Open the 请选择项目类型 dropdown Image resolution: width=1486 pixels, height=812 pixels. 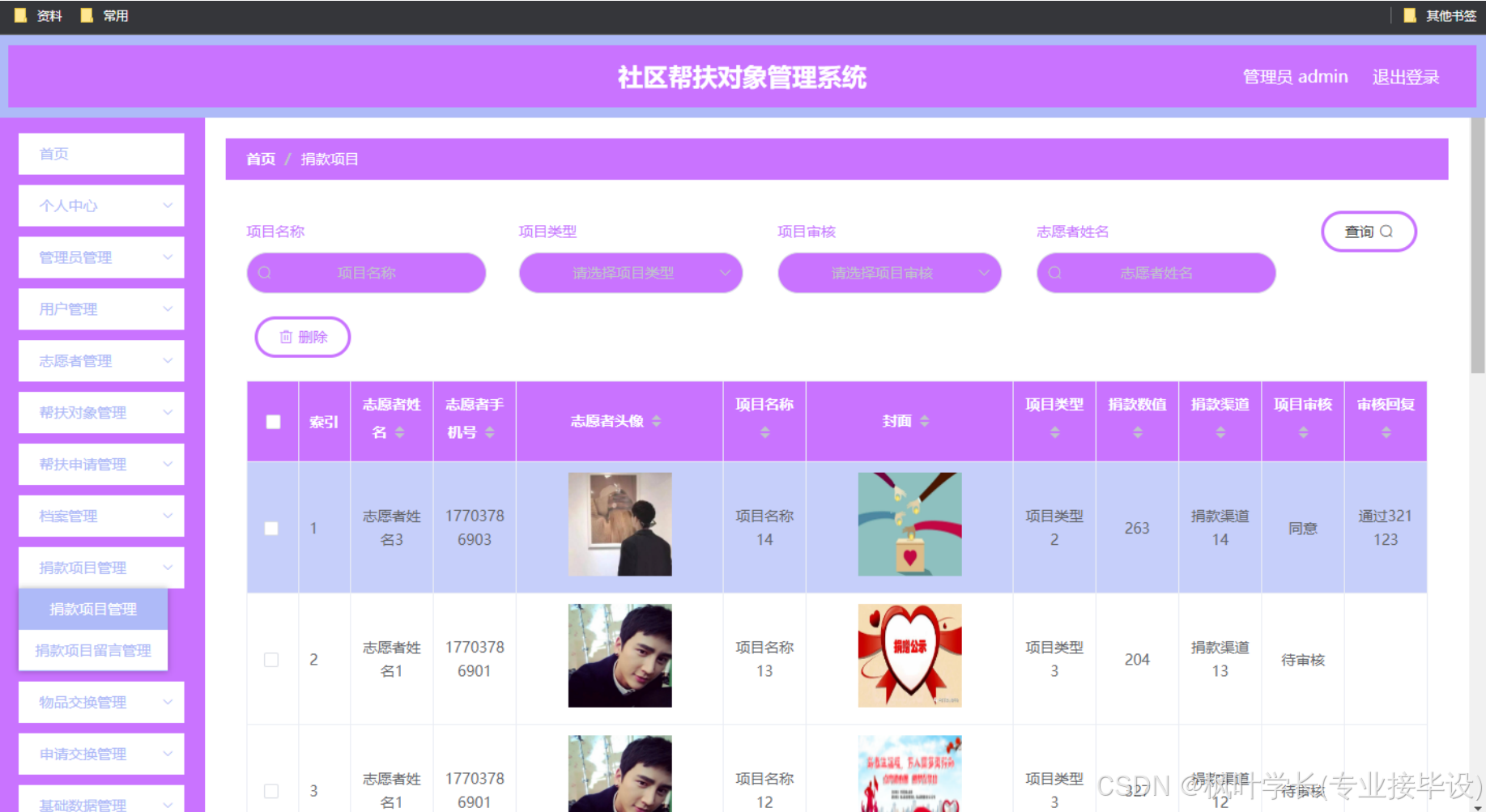631,273
